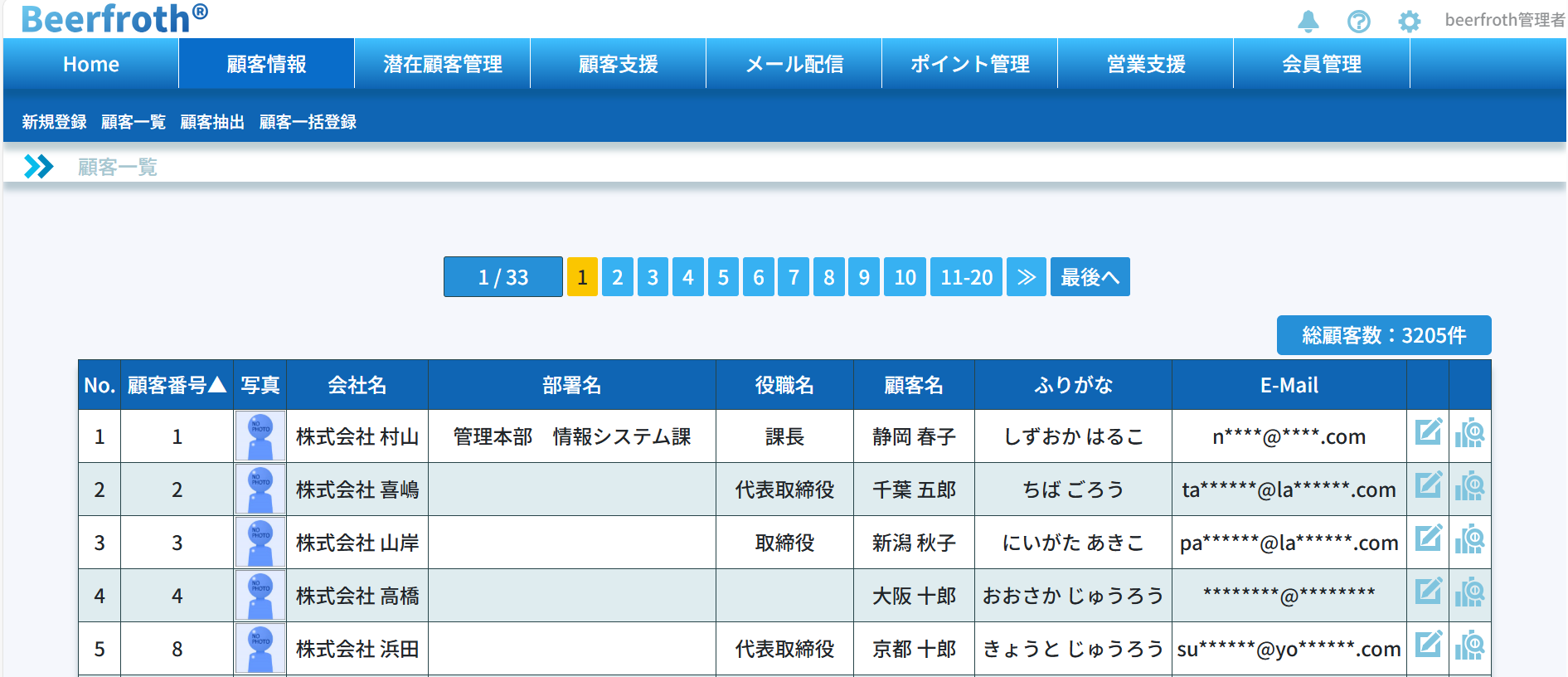Open the ポイント管理 tab
Screen dimensions: 1568x677
969,64
